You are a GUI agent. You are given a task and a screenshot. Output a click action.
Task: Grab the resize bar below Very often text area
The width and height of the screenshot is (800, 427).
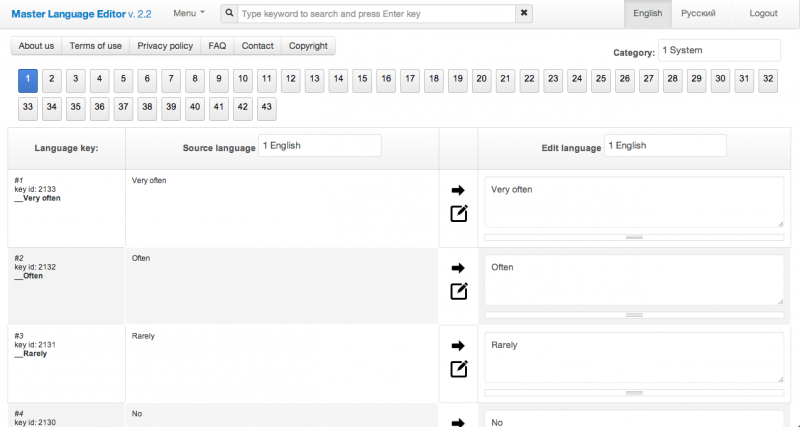(634, 238)
